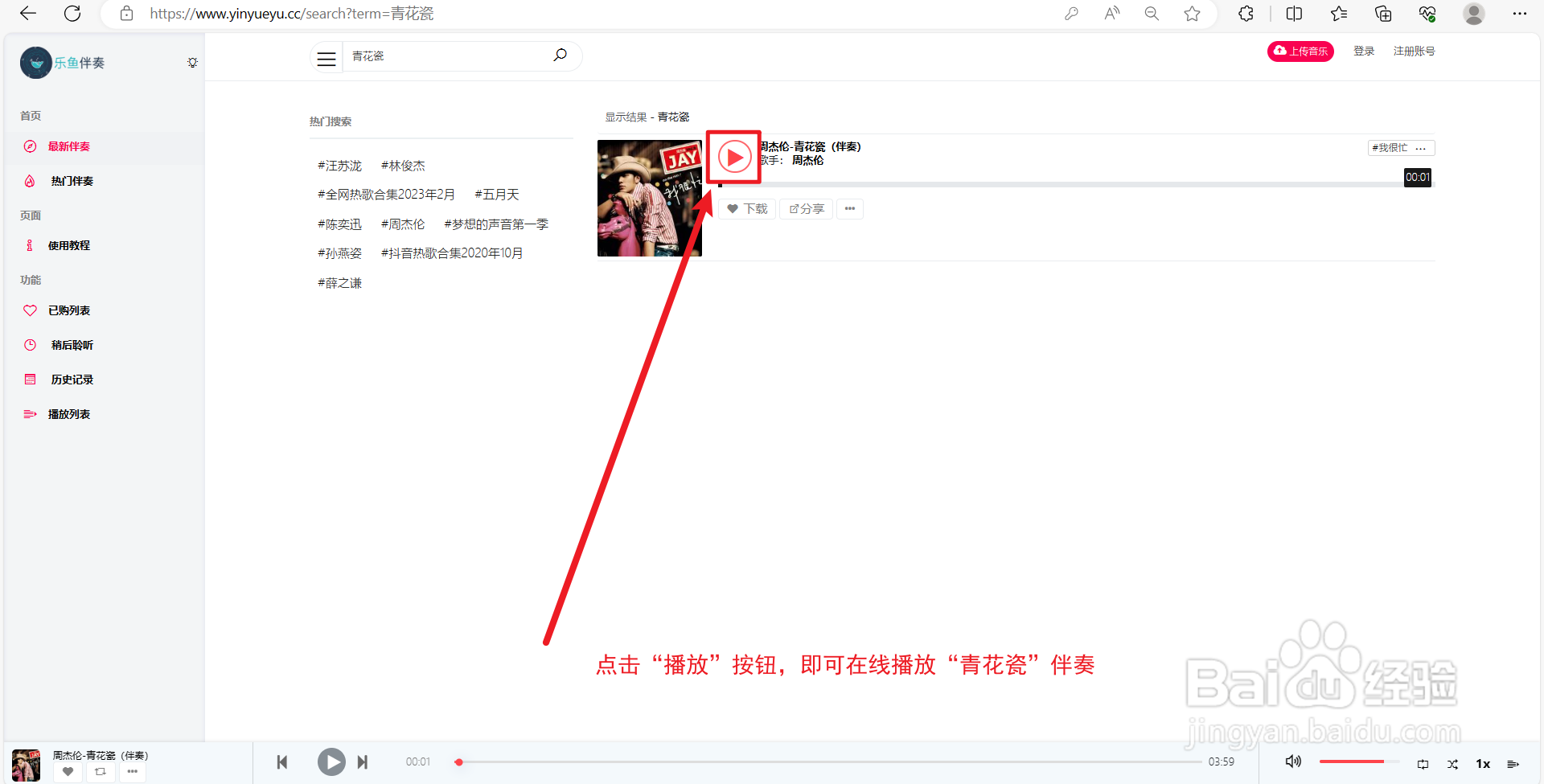The image size is (1544, 784).
Task: Click the 登录 login link
Action: click(1364, 51)
